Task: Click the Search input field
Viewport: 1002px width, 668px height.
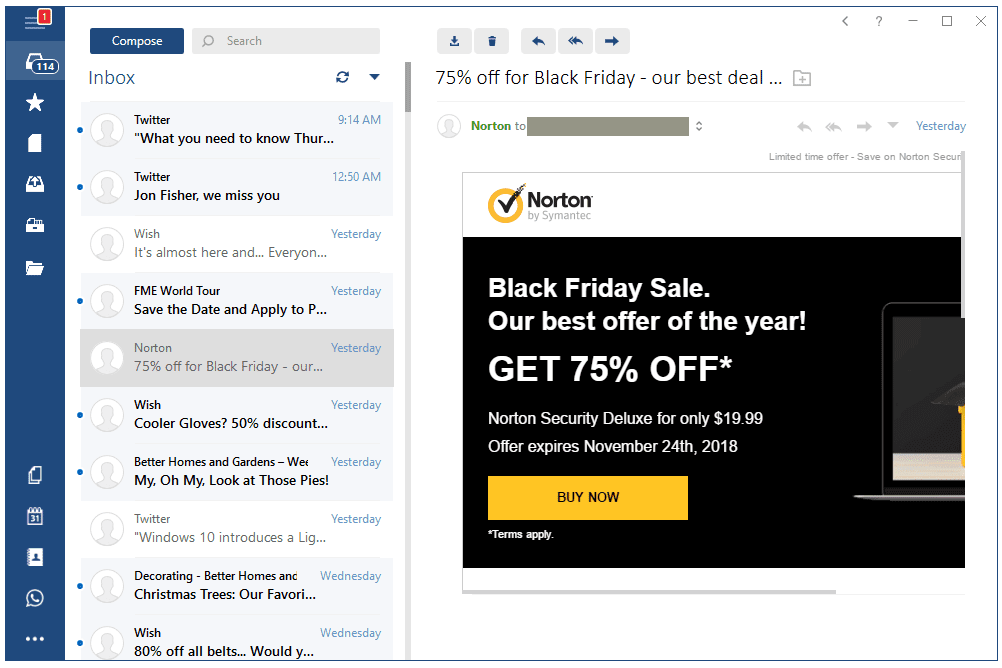Action: coord(286,41)
